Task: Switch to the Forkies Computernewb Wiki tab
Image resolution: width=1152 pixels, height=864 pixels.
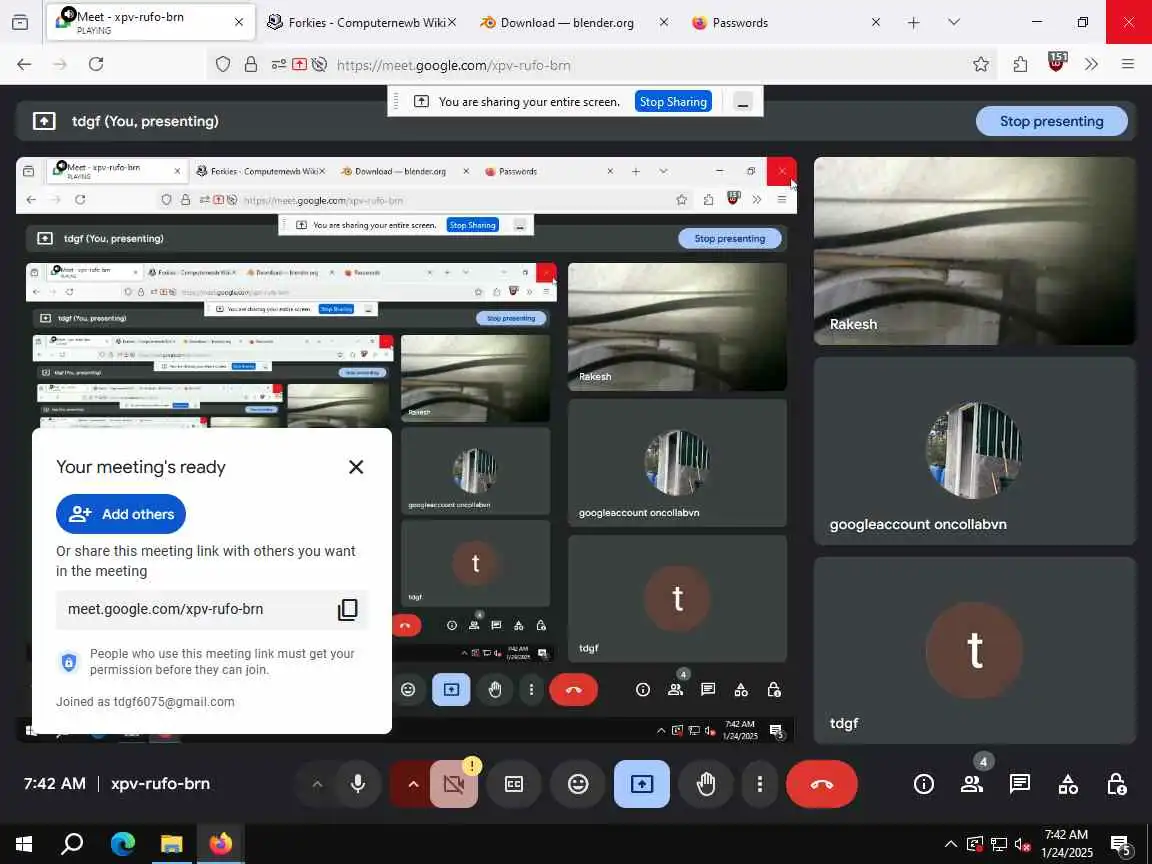Action: pos(359,23)
